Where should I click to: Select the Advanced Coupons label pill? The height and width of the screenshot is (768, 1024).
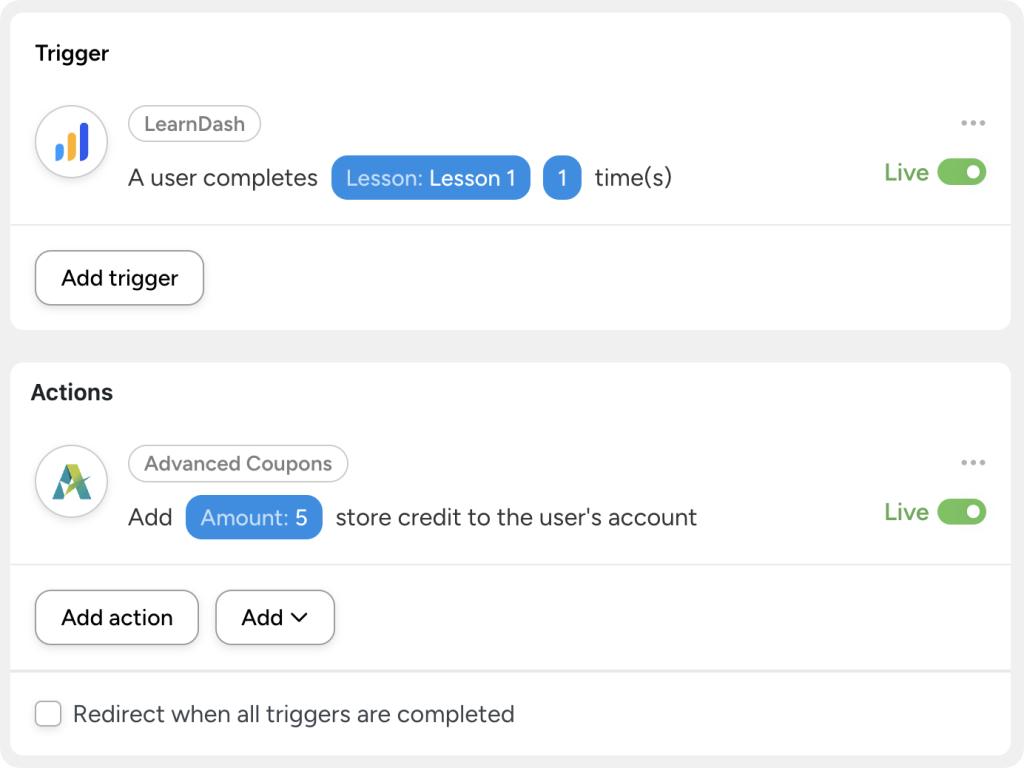point(238,463)
